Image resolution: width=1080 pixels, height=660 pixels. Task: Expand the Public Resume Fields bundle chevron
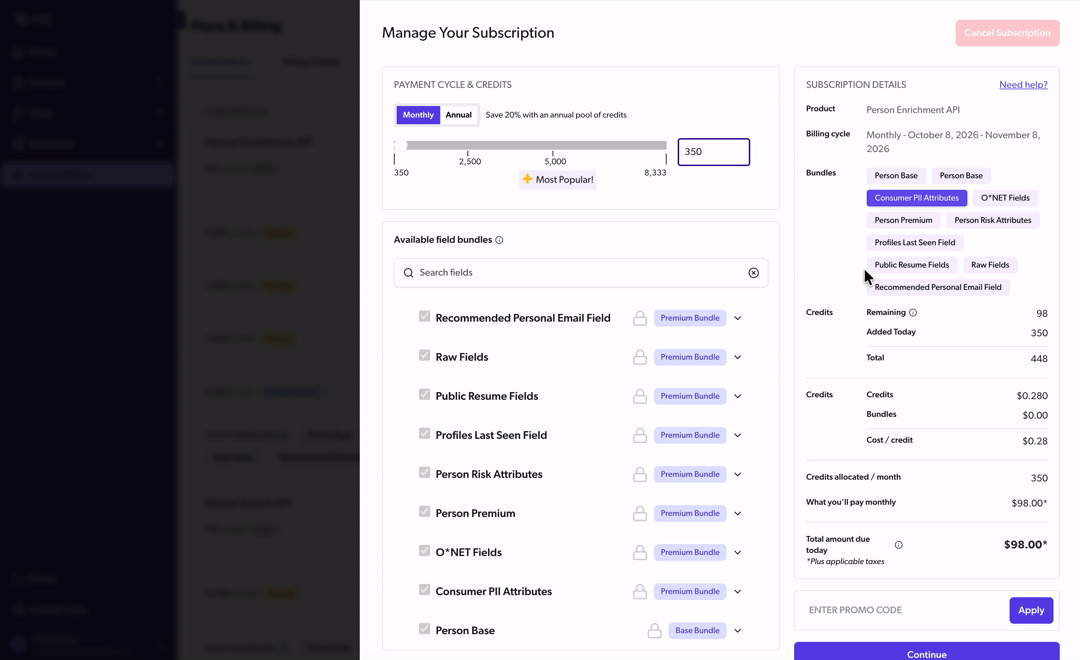(x=738, y=396)
